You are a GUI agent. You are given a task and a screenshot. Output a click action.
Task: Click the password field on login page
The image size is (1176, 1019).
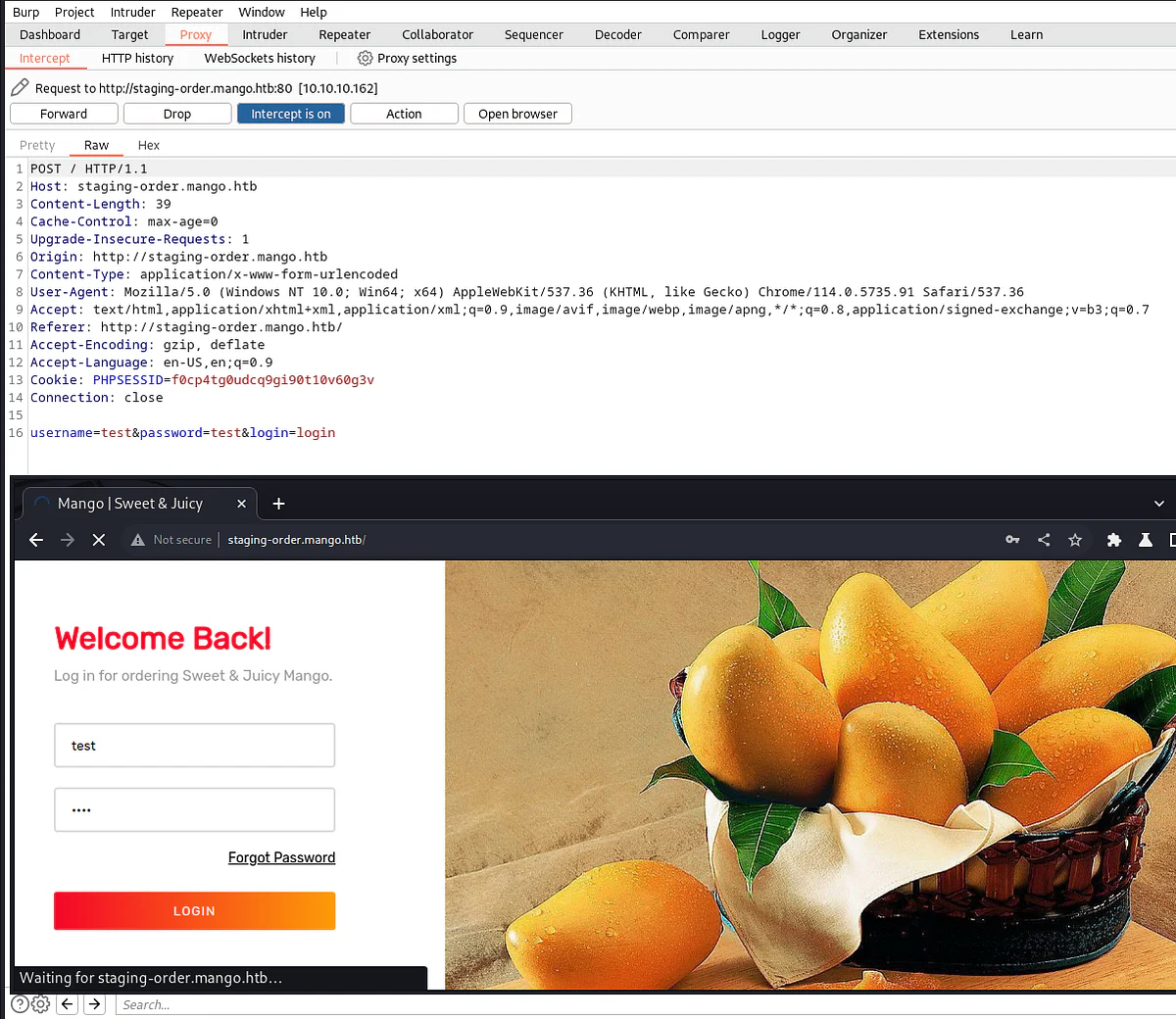click(194, 810)
